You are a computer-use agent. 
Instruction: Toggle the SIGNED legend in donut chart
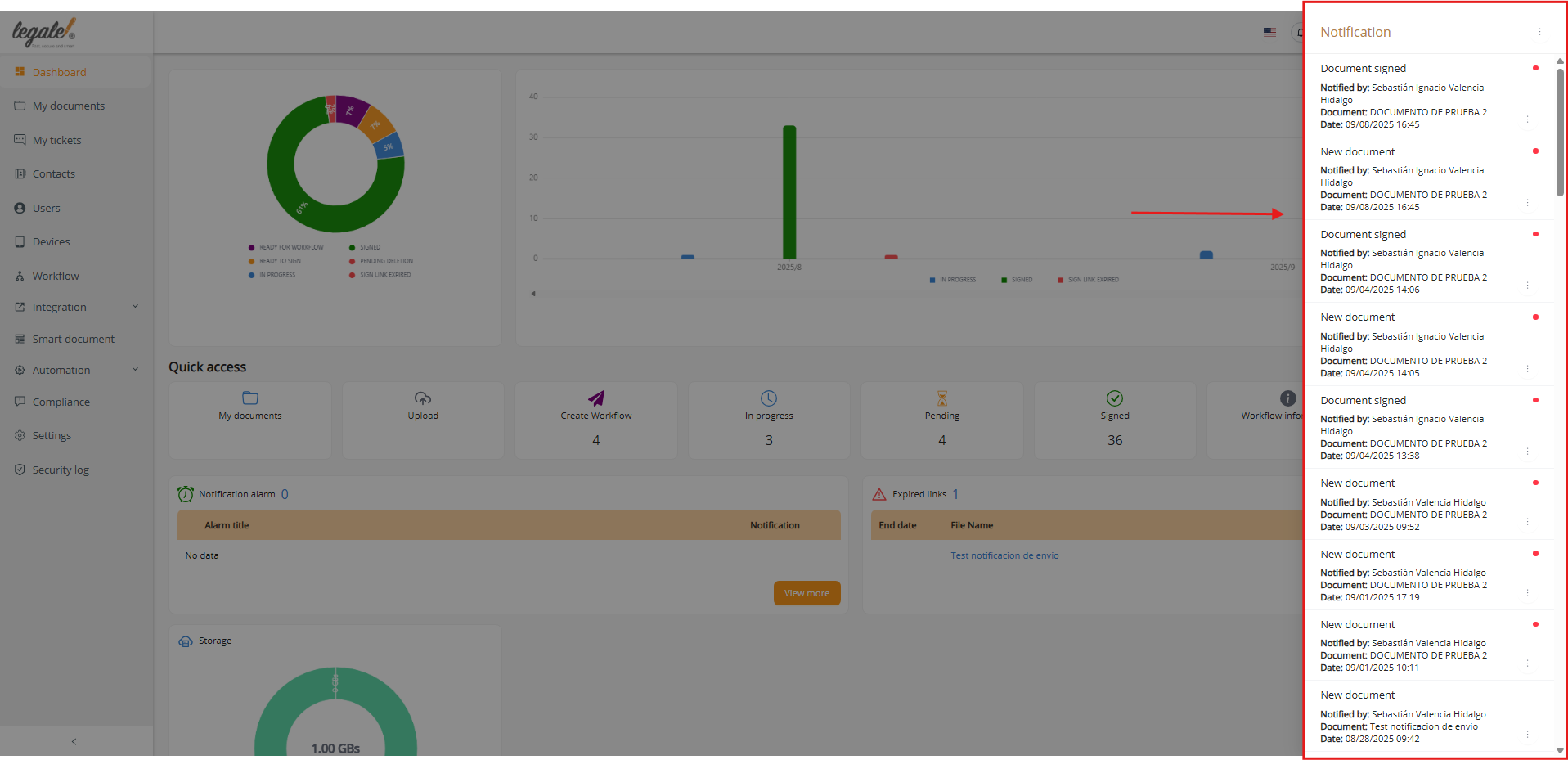365,247
